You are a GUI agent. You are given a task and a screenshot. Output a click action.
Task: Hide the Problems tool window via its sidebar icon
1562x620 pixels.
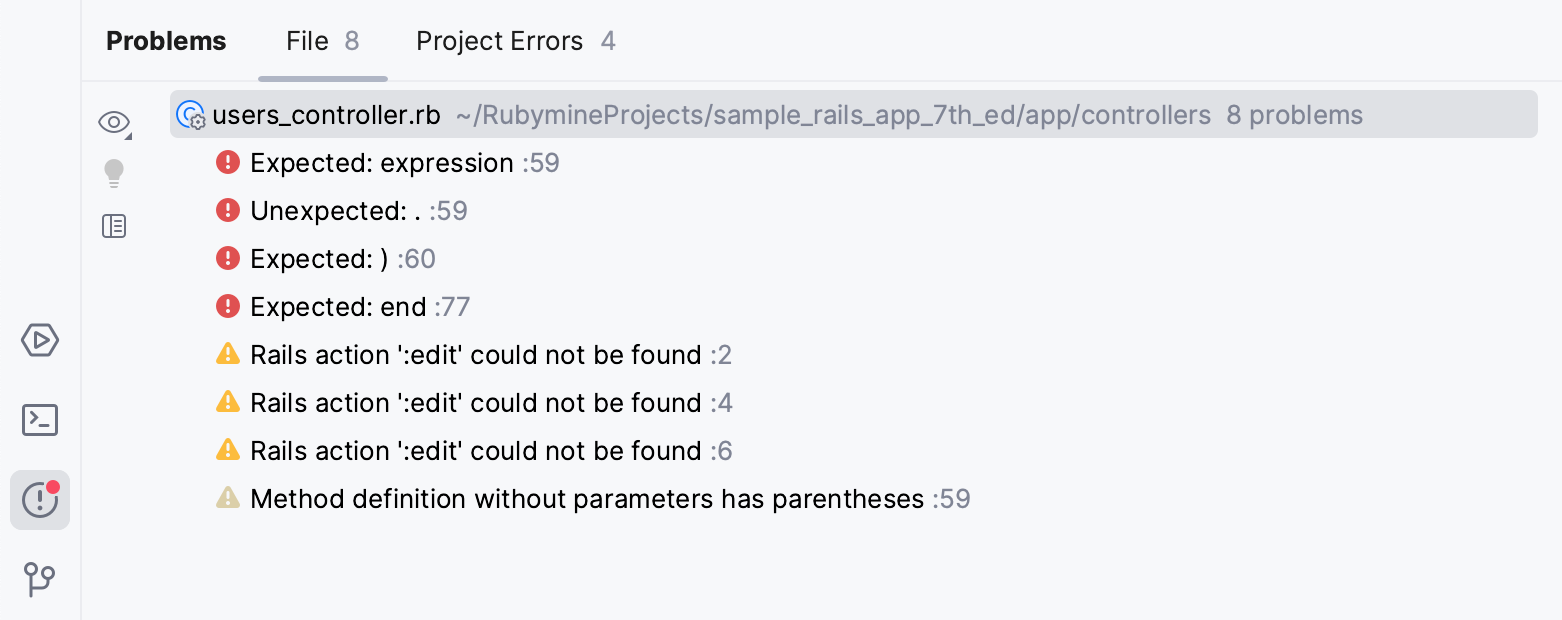point(40,500)
